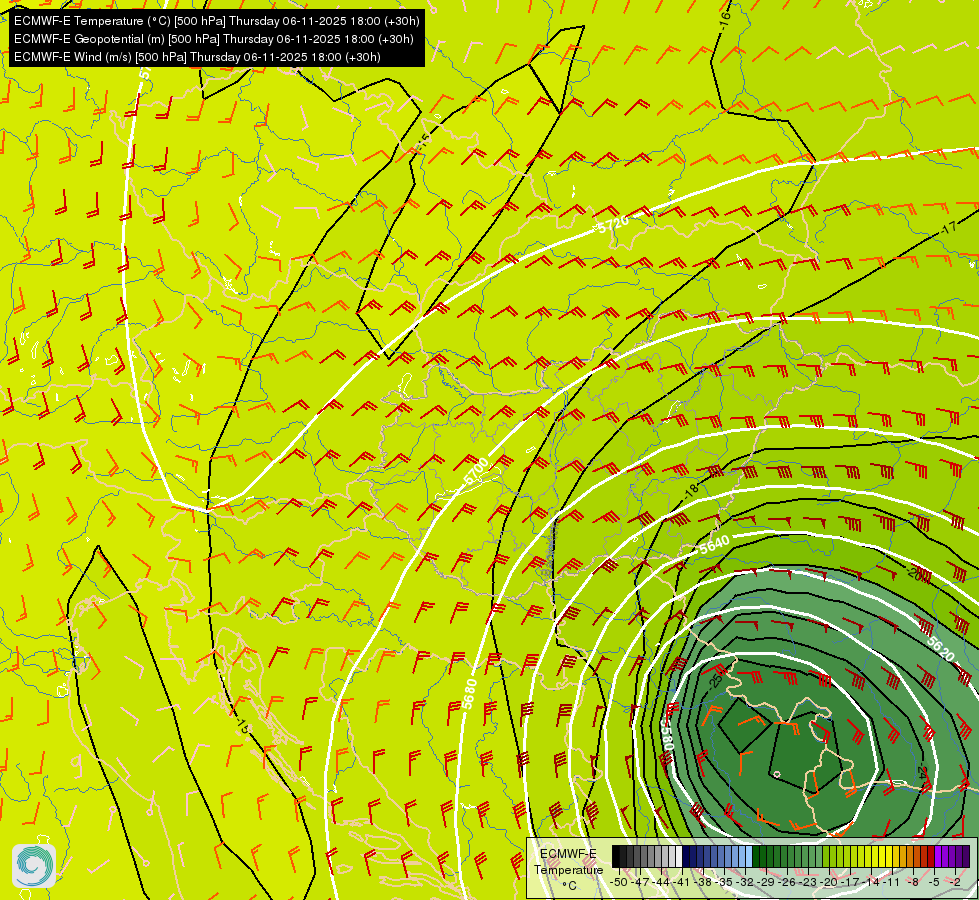The image size is (979, 900).
Task: Click the -29 value on the legend scale
Action: pos(765,882)
